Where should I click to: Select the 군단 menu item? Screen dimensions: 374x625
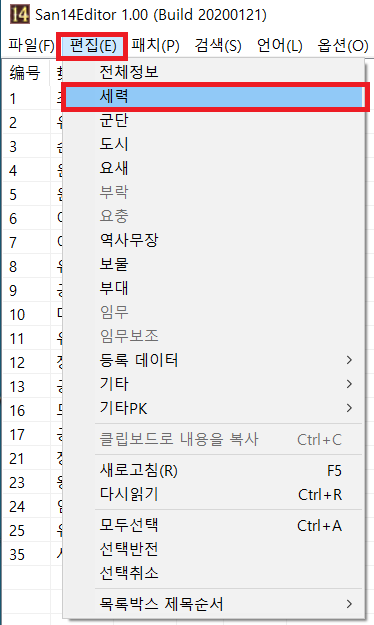(215, 120)
